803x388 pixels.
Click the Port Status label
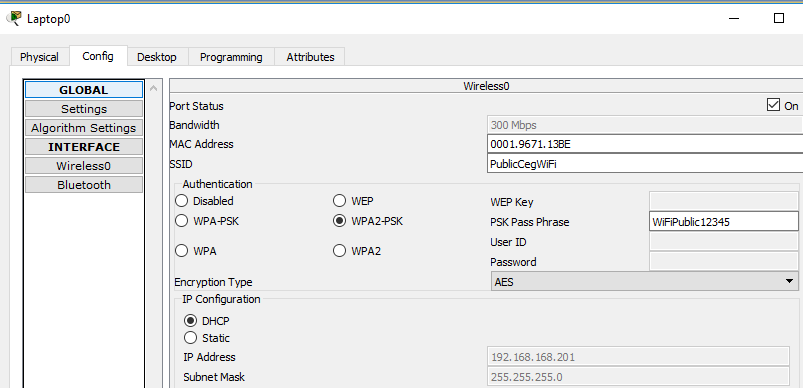coord(196,106)
